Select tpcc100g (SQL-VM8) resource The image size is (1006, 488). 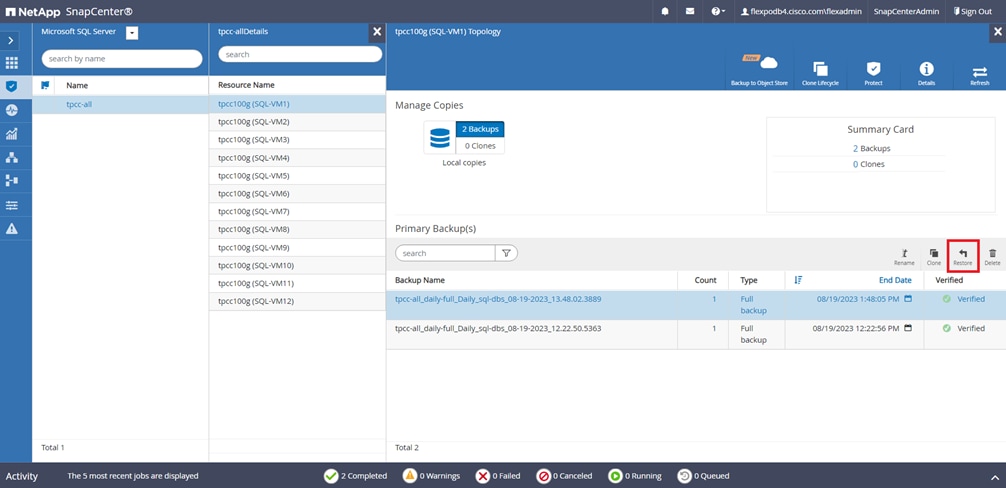coord(297,229)
